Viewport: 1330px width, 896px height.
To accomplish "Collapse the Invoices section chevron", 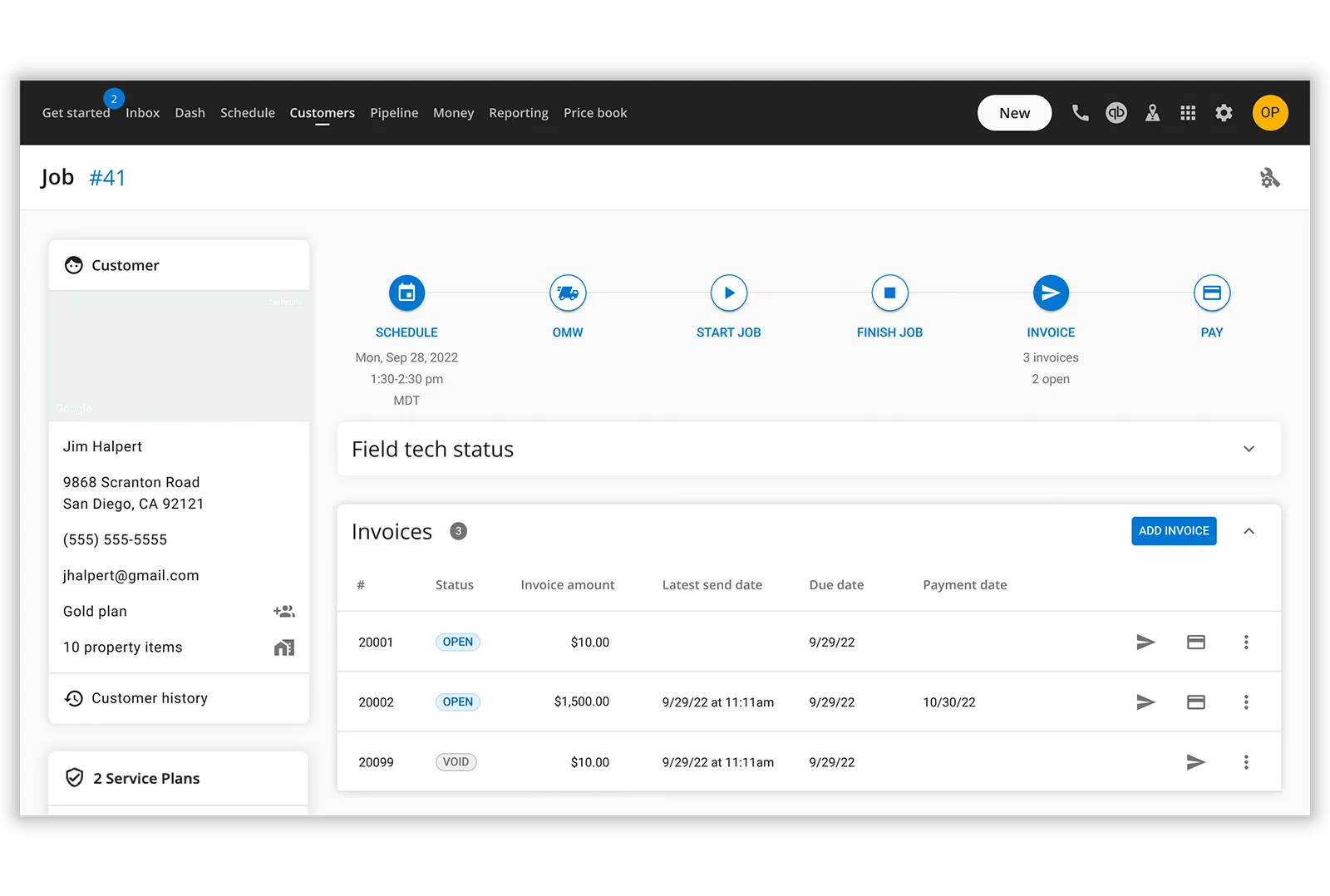I will pos(1249,531).
